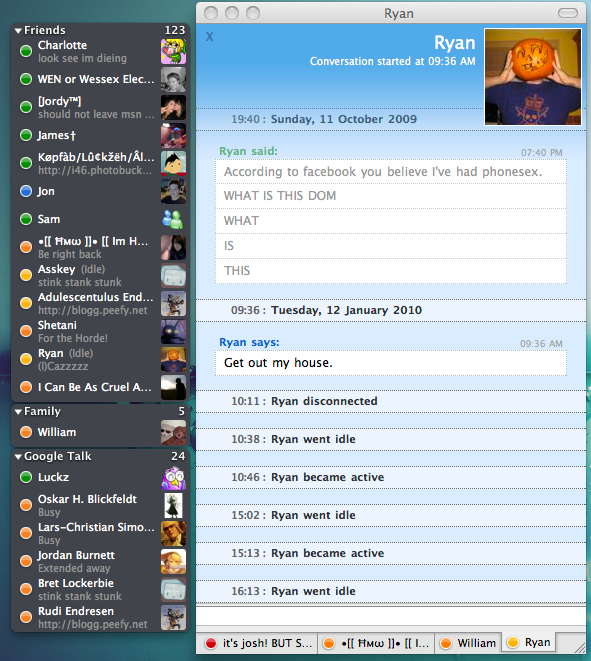The image size is (591, 661).
Task: Click Oskar H. Blickfeldt's busy status icon
Action: point(26,505)
